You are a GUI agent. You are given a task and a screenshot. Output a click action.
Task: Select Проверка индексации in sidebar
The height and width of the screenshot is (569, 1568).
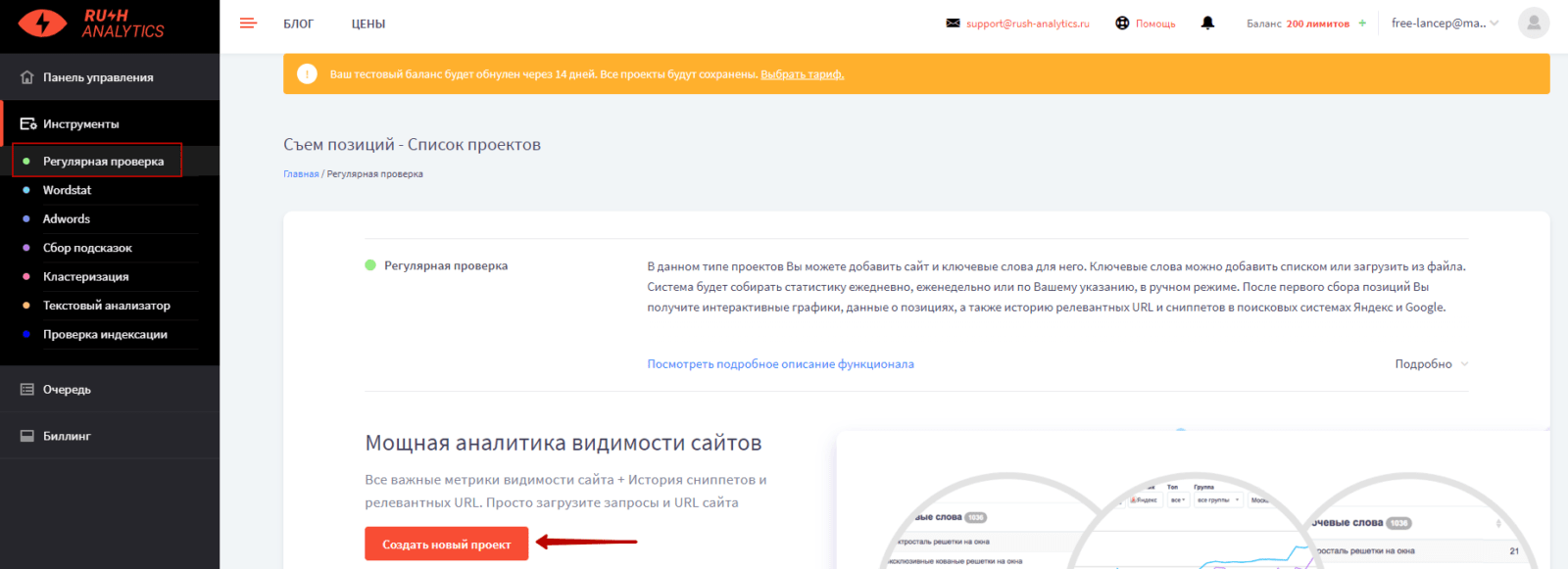(x=105, y=335)
